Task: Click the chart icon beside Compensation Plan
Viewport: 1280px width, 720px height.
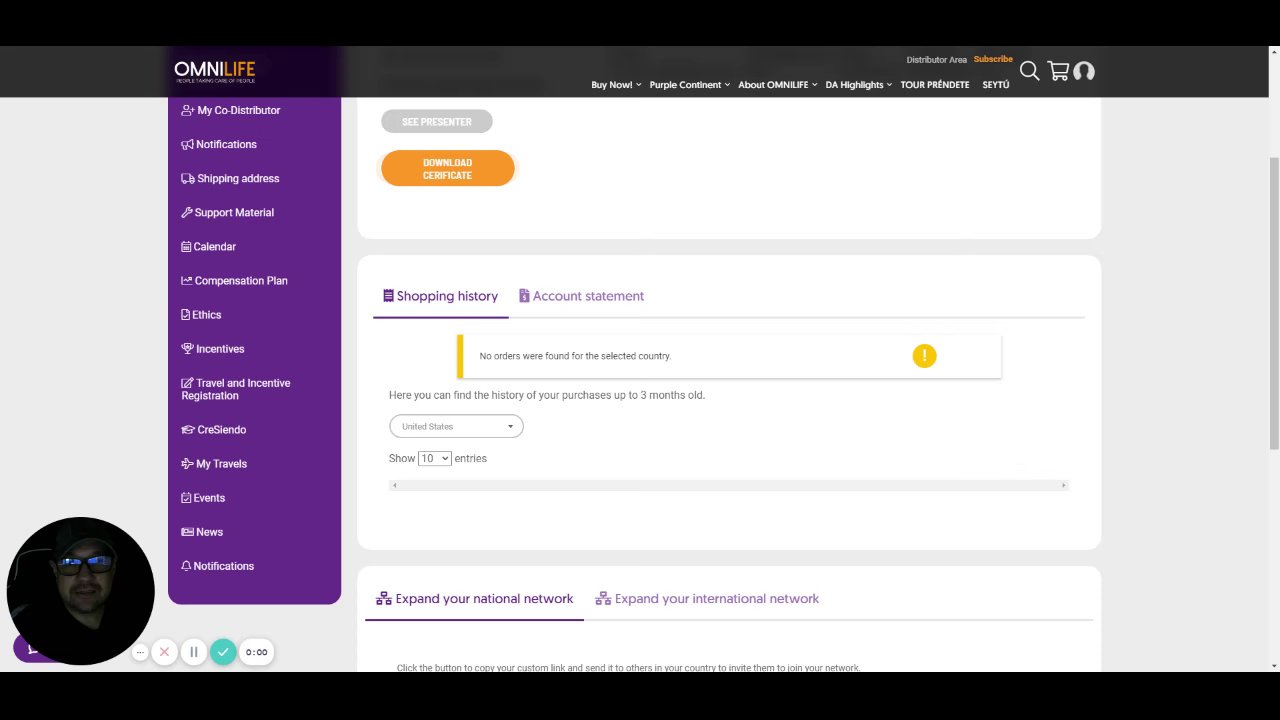Action: (x=186, y=280)
